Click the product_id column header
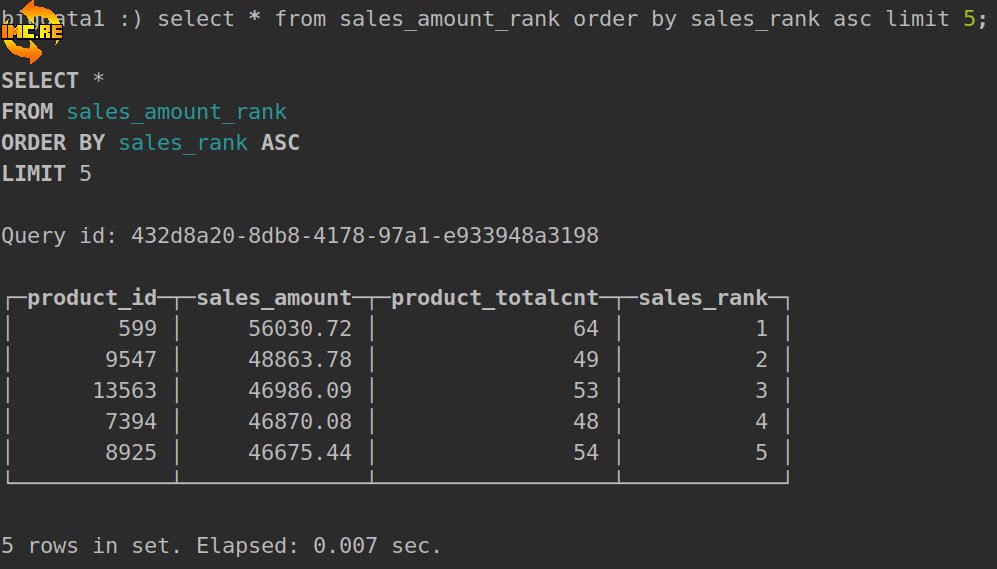997x569 pixels. tap(92, 298)
